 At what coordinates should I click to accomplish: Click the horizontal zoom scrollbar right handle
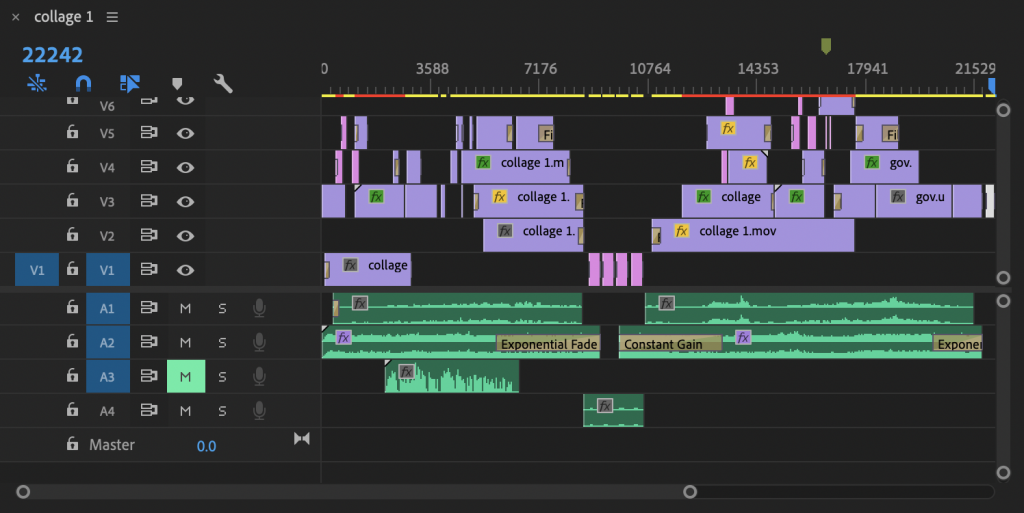[x=690, y=491]
